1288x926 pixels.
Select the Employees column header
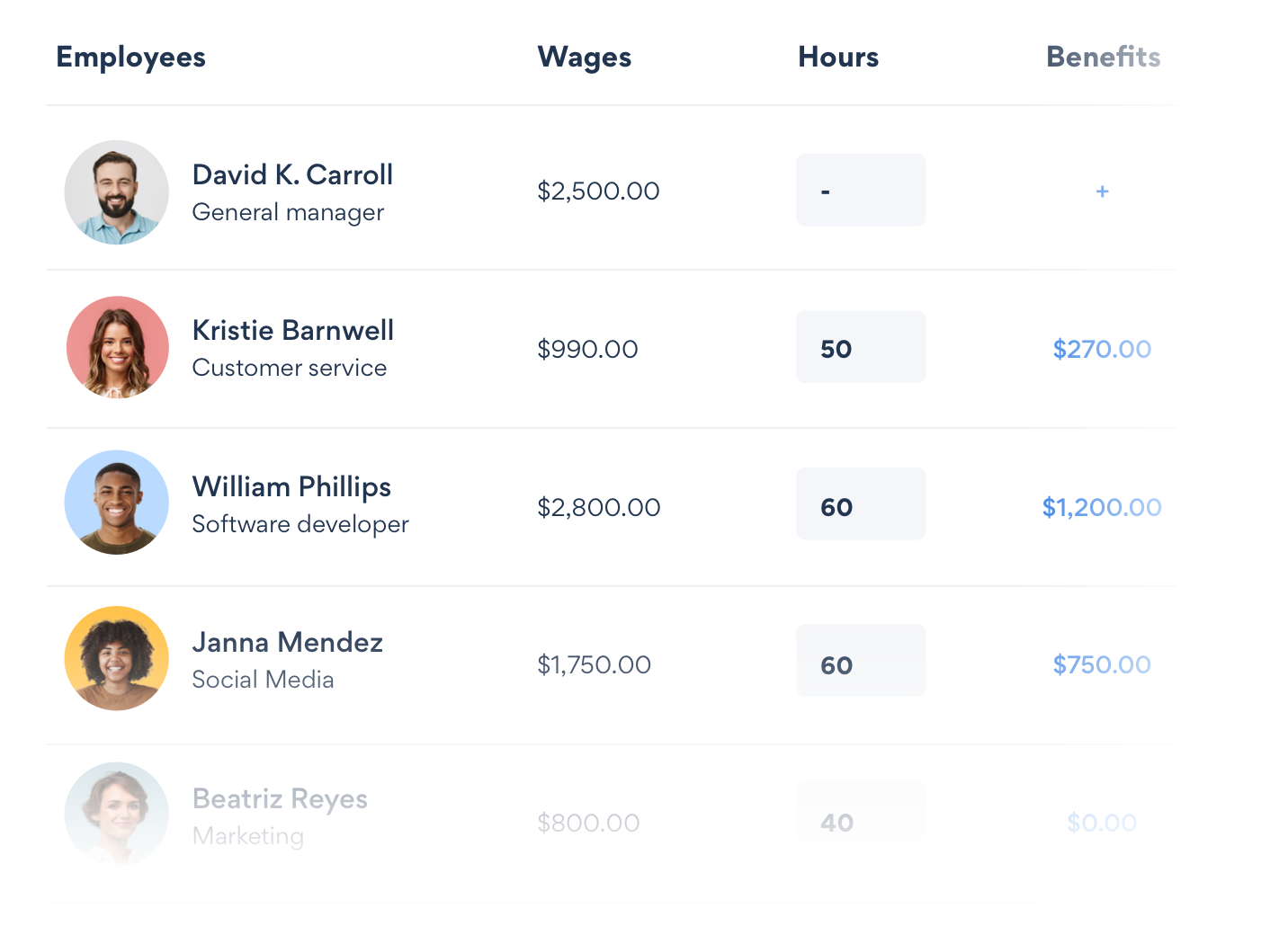coord(130,57)
